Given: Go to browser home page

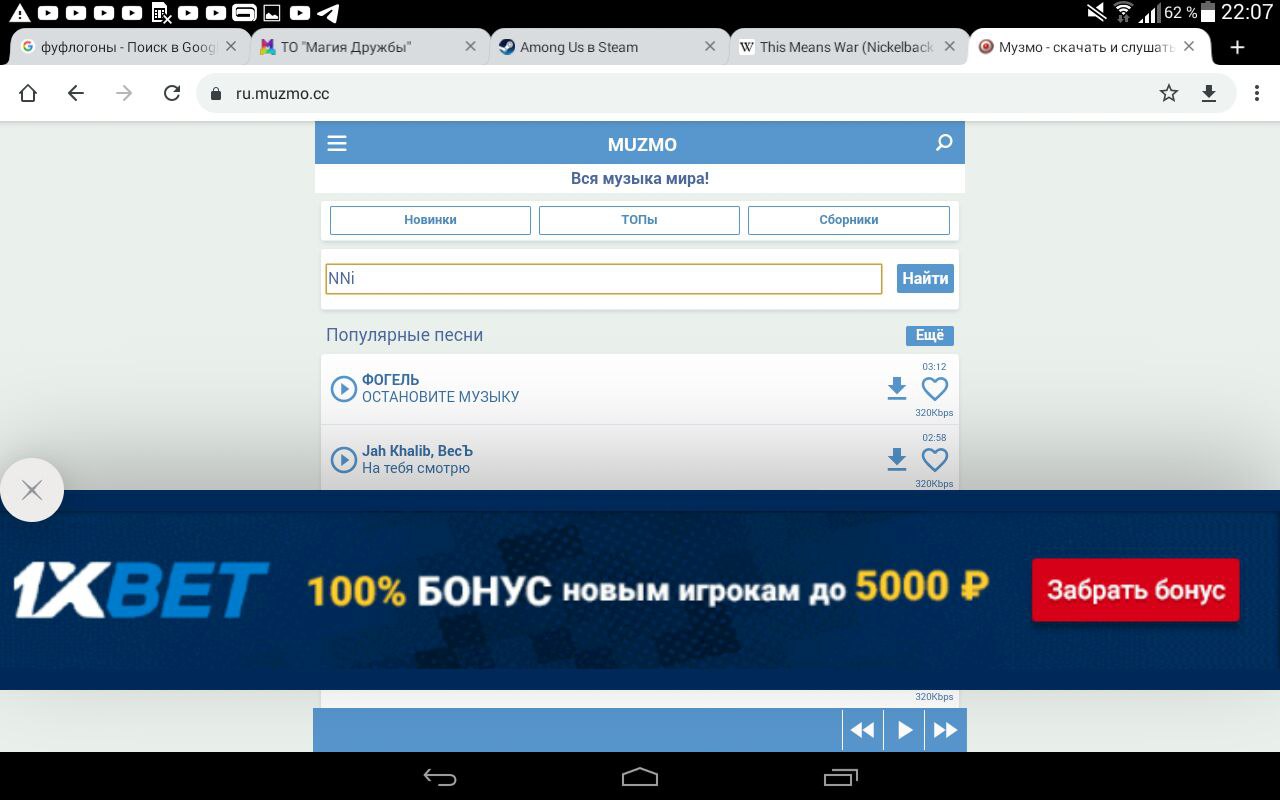Looking at the screenshot, I should pos(28,93).
